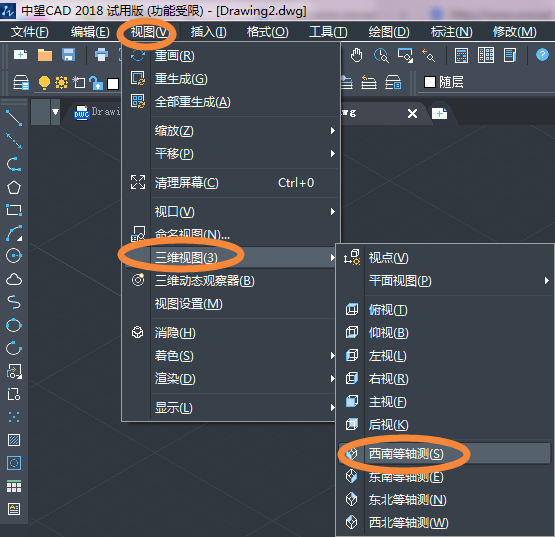Click the Pan hand icon

click(x=356, y=55)
